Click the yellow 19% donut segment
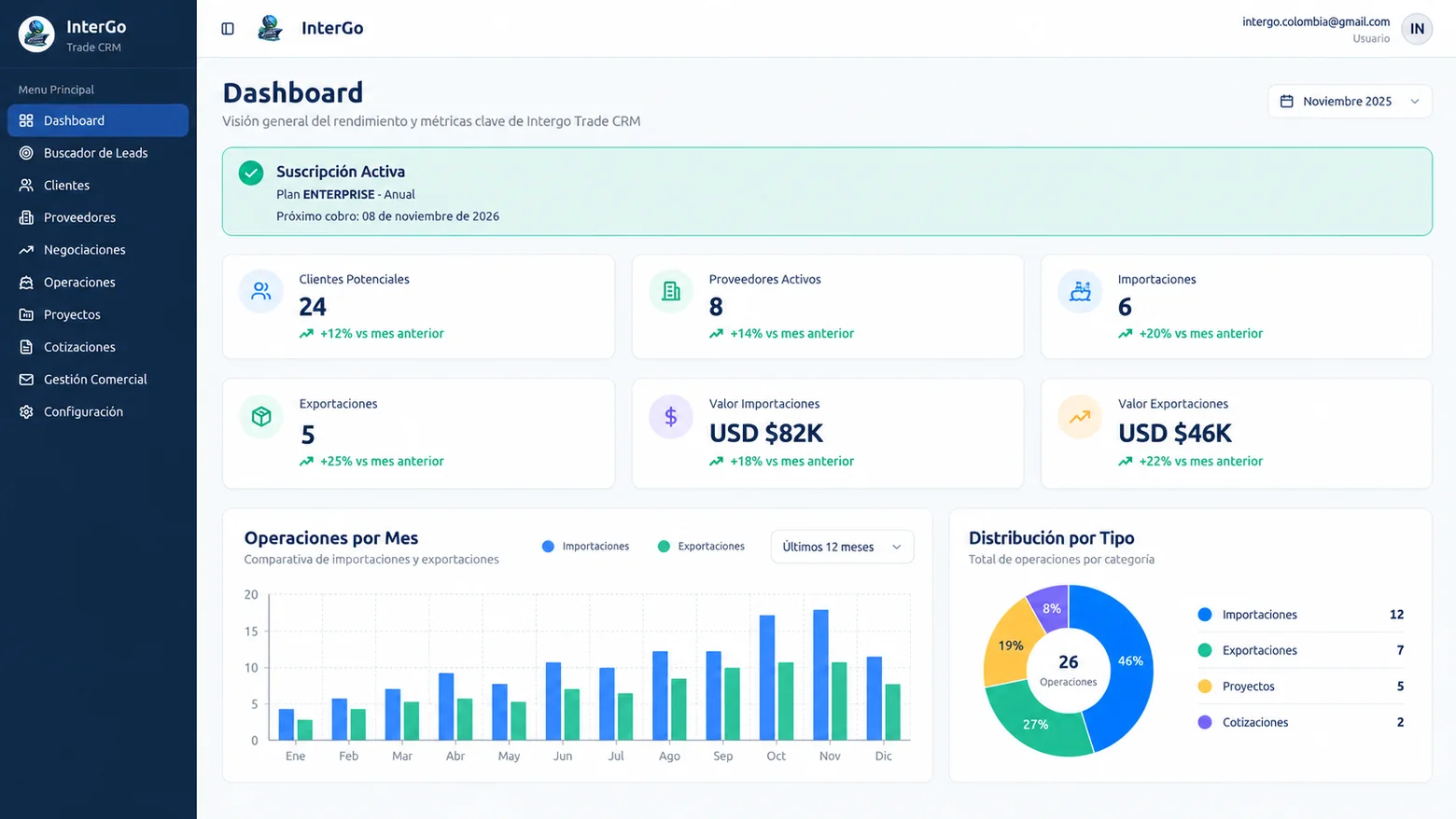Screen dimensions: 1456x819 point(1010,645)
